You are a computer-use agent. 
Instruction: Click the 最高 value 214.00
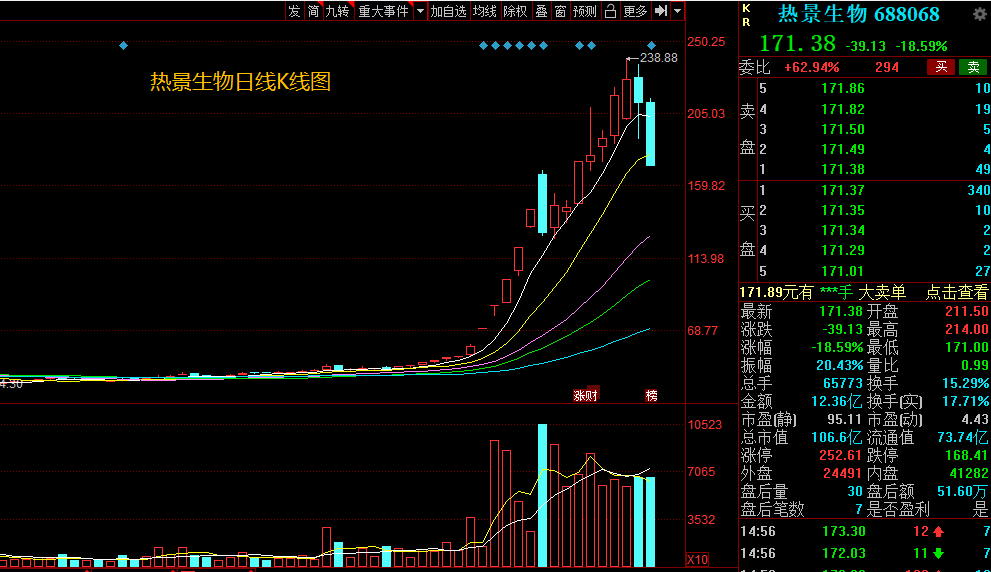tap(966, 329)
